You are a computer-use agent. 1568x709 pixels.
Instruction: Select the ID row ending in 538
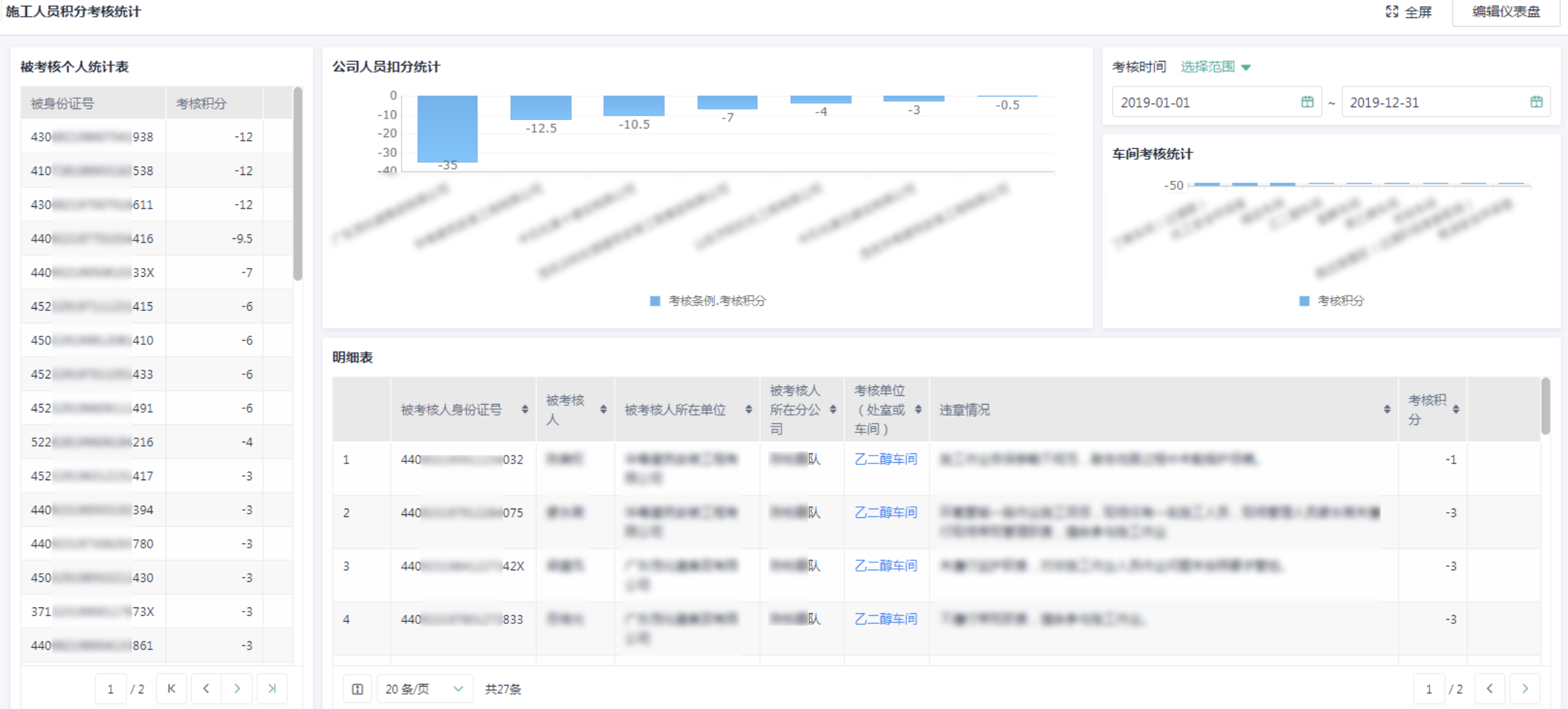pos(156,171)
